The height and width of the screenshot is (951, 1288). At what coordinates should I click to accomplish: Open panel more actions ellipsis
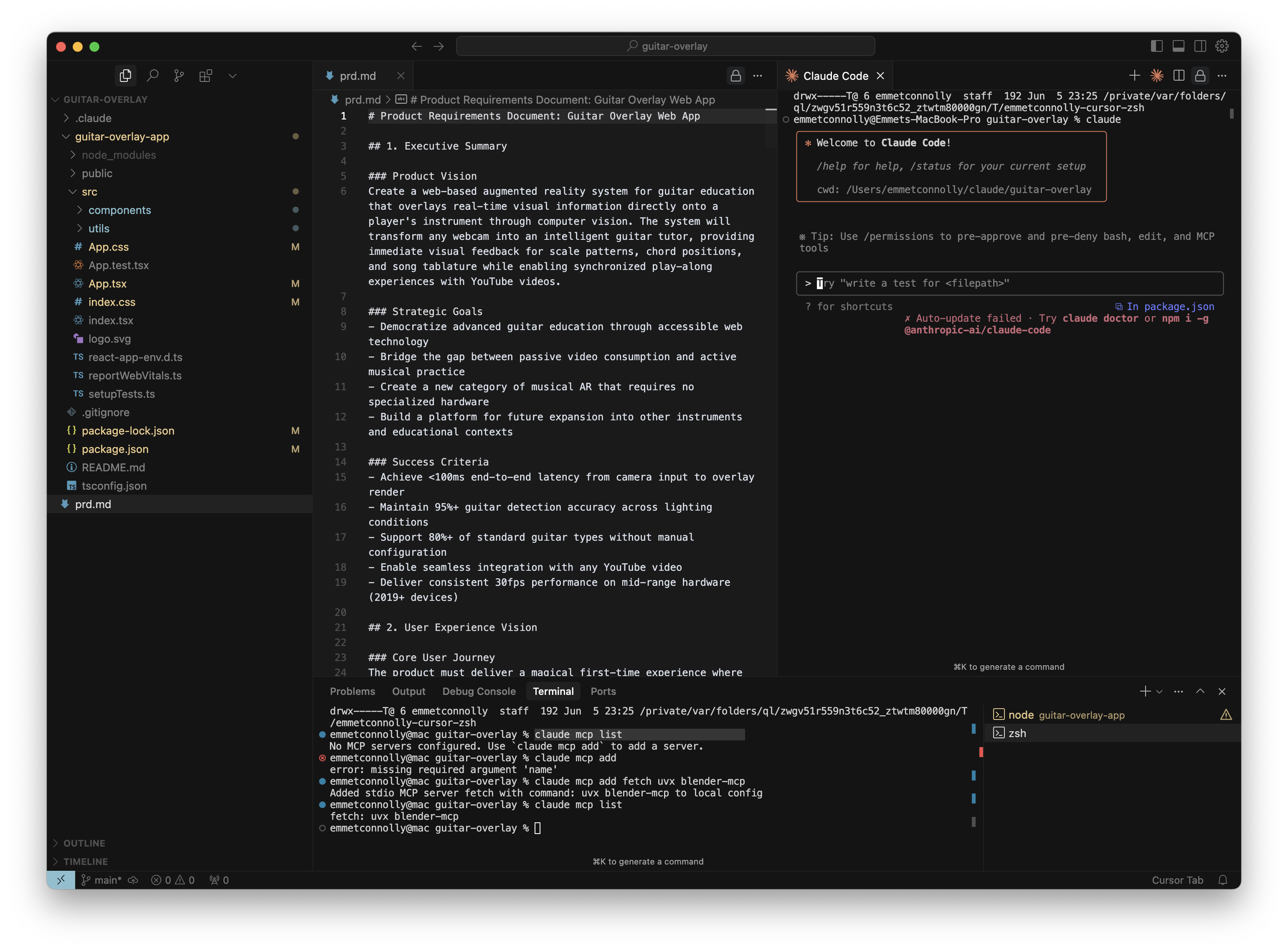click(x=1178, y=691)
